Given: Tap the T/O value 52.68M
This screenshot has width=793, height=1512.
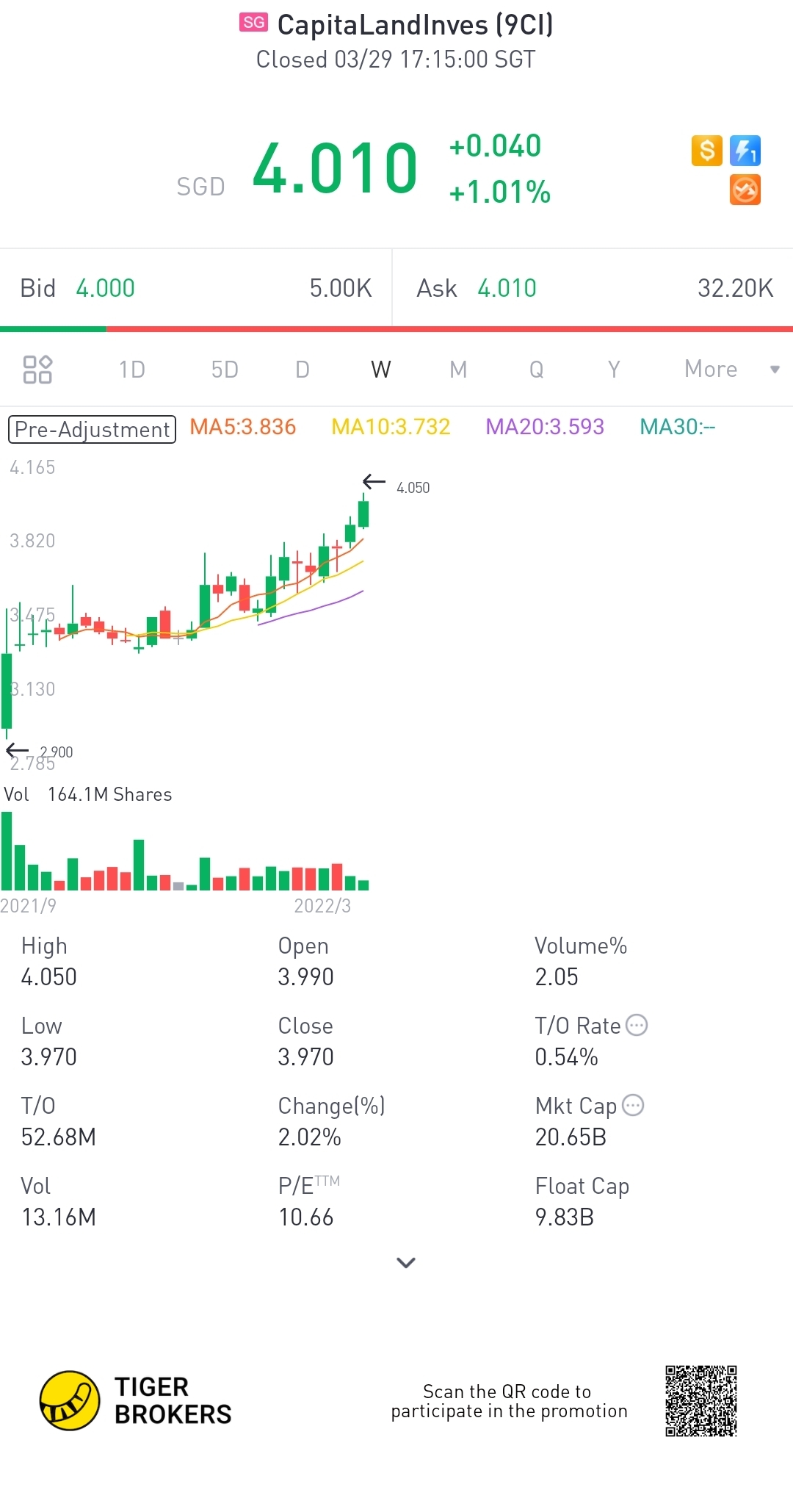Looking at the screenshot, I should (58, 1137).
